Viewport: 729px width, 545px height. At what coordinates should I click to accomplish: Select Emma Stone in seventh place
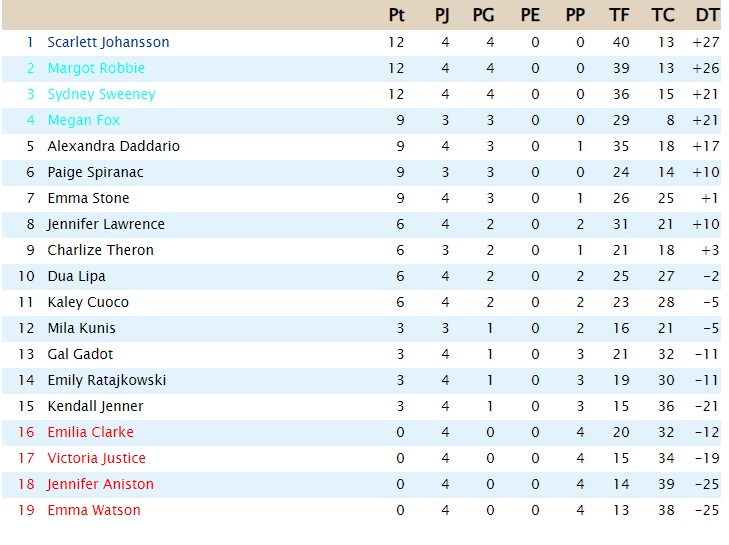[88, 199]
